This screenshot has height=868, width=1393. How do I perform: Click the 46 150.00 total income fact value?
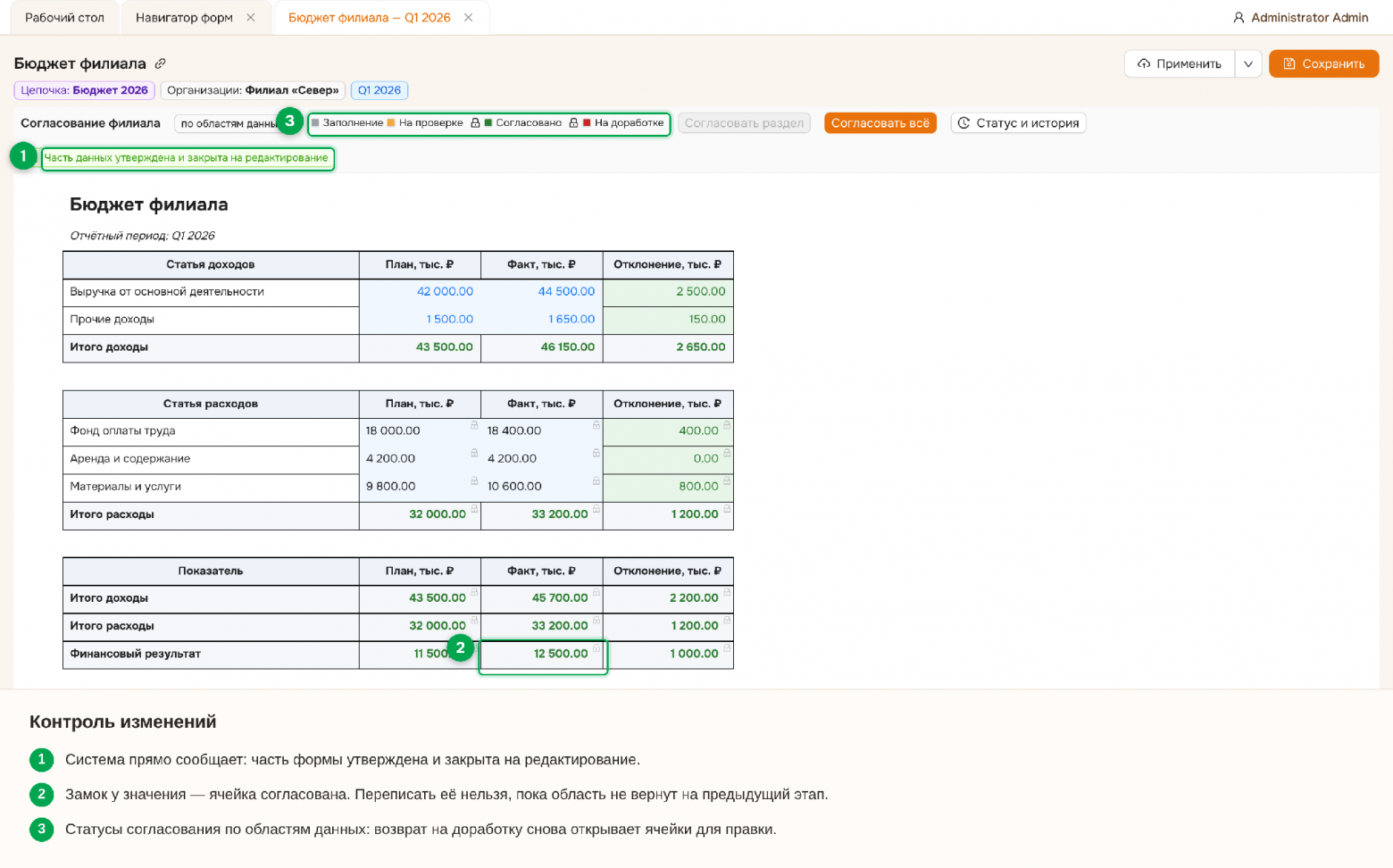(568, 347)
